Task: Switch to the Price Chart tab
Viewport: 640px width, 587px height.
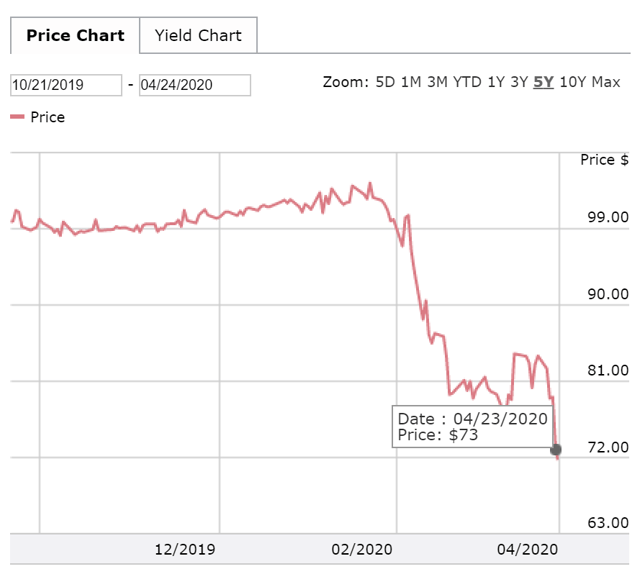Action: [x=75, y=36]
